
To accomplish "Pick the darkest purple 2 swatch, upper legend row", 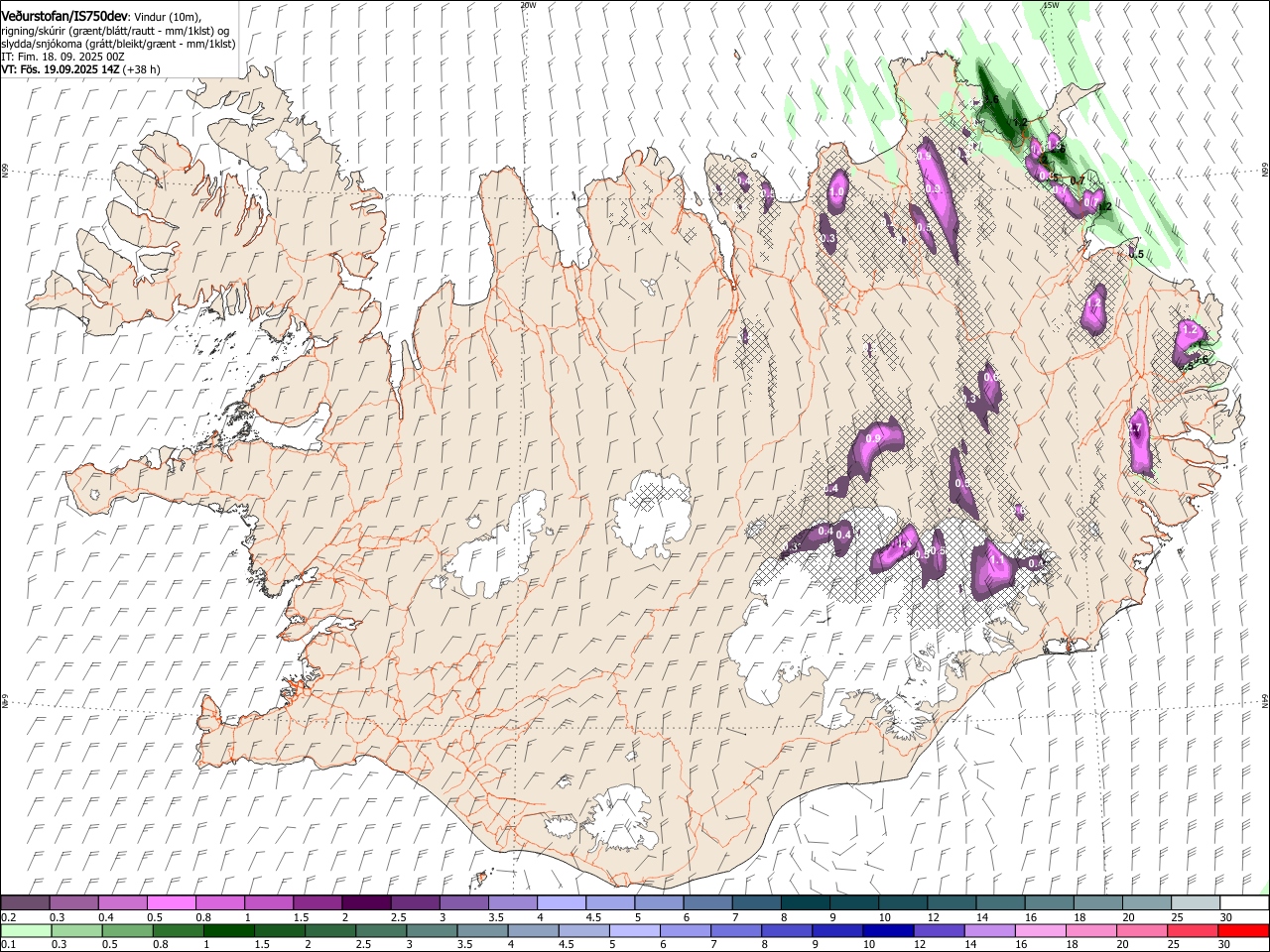I will coord(366,903).
